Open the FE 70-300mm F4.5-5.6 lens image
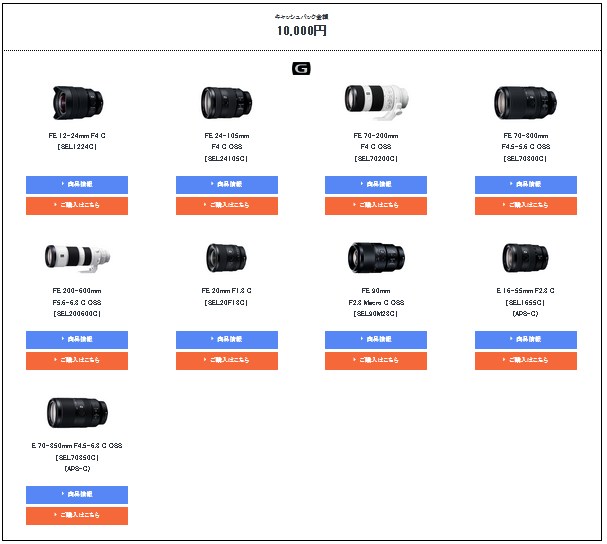Screen dimensions: 607x544 click(526, 103)
